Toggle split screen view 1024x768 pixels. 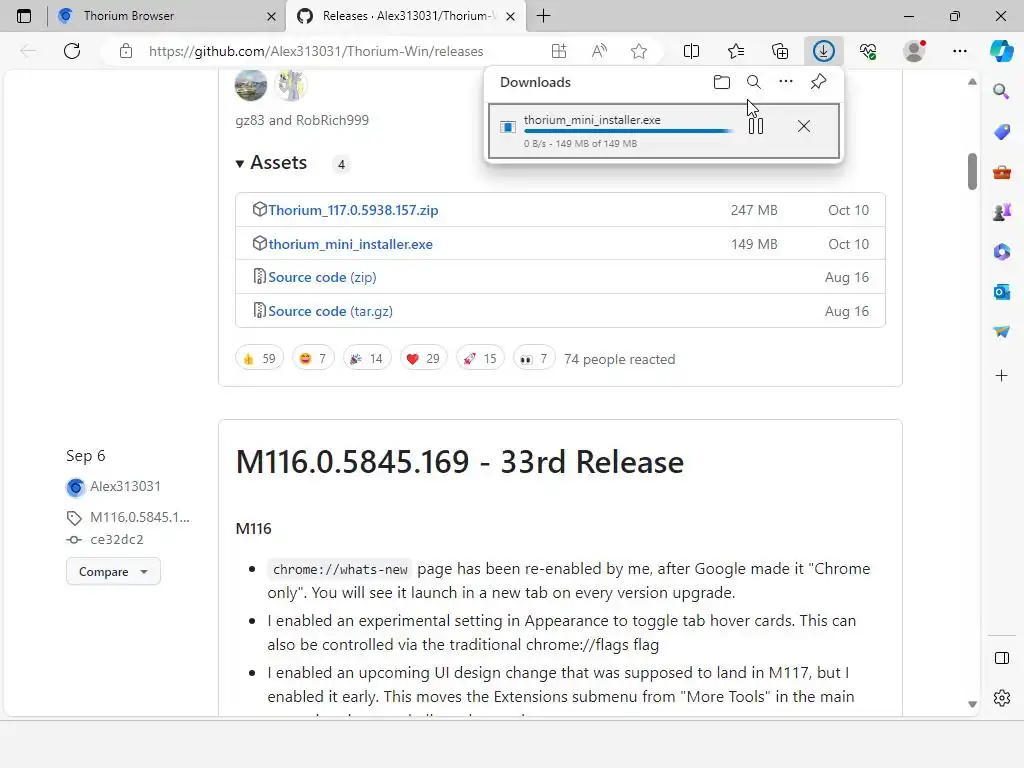(x=691, y=51)
